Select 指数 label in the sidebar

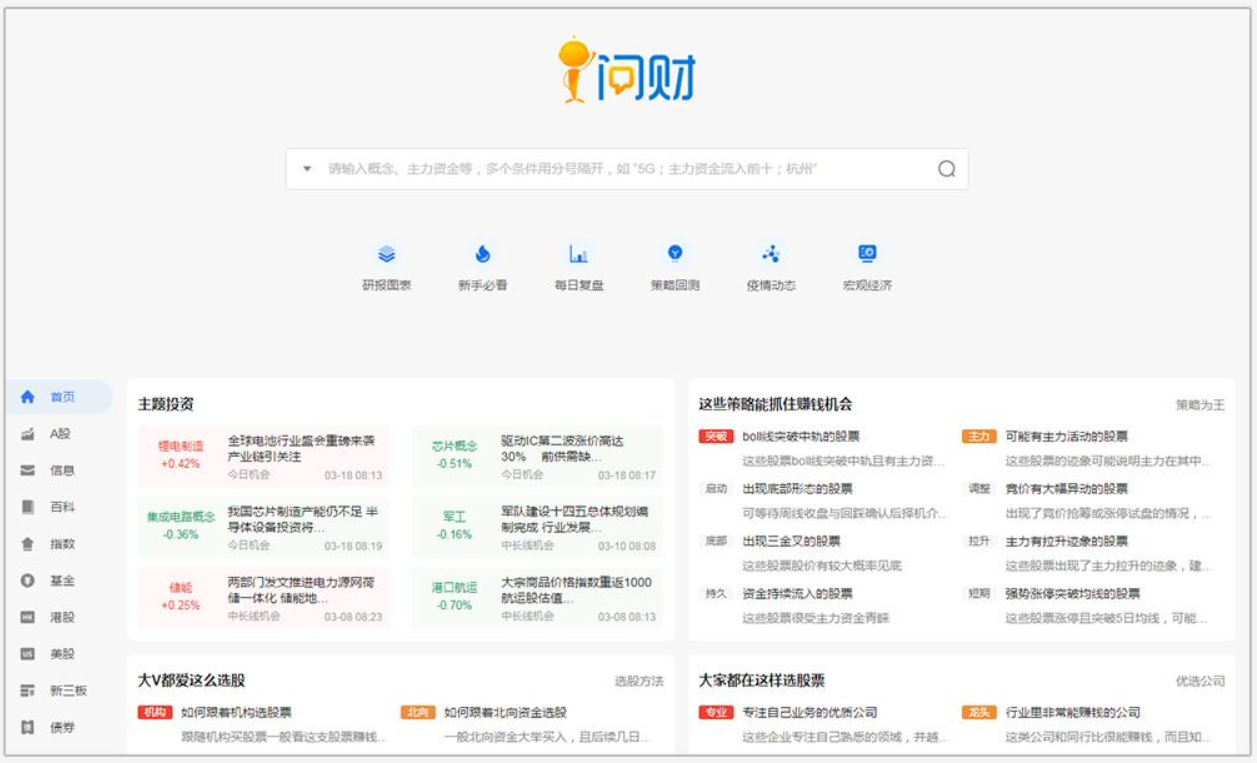(x=62, y=544)
